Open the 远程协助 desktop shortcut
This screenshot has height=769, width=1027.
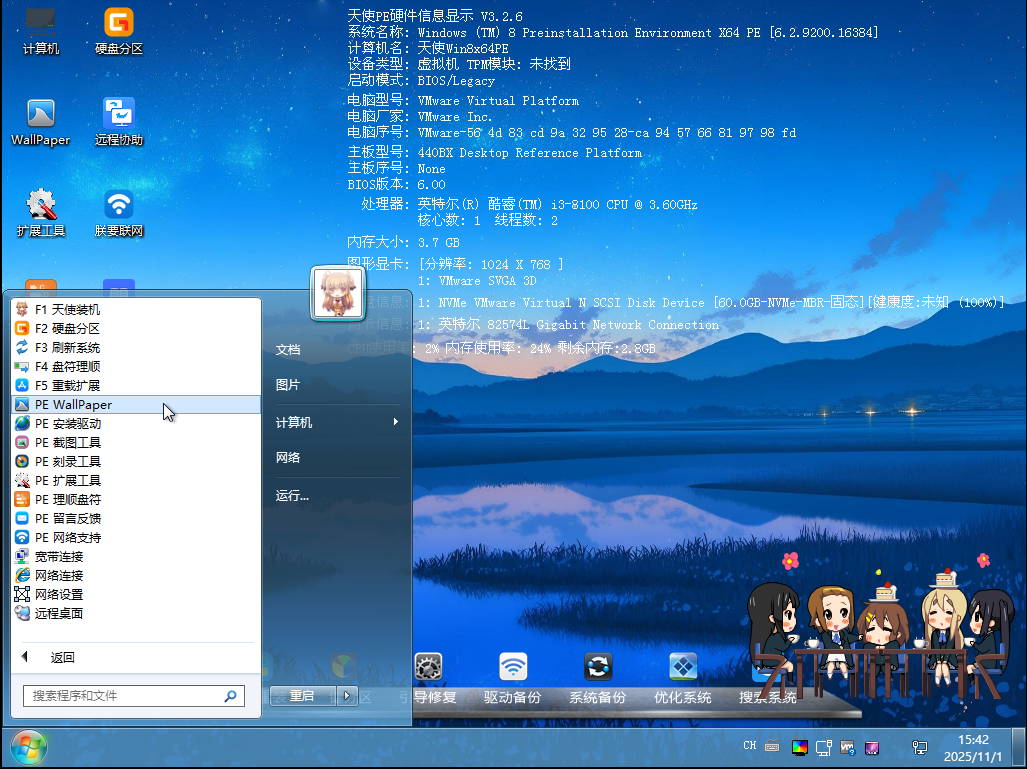pyautogui.click(x=119, y=121)
